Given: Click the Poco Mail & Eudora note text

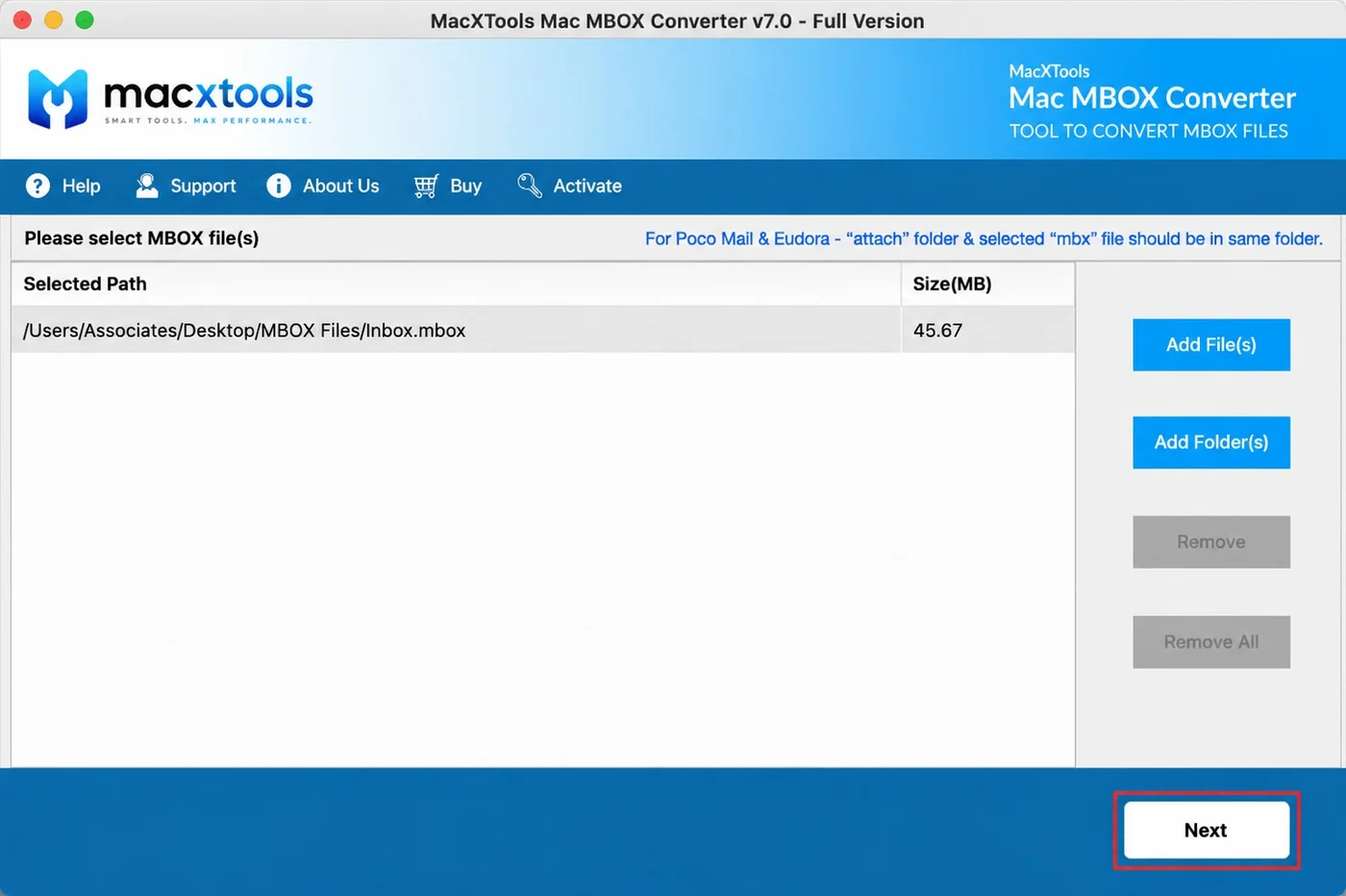Looking at the screenshot, I should click(x=984, y=238).
